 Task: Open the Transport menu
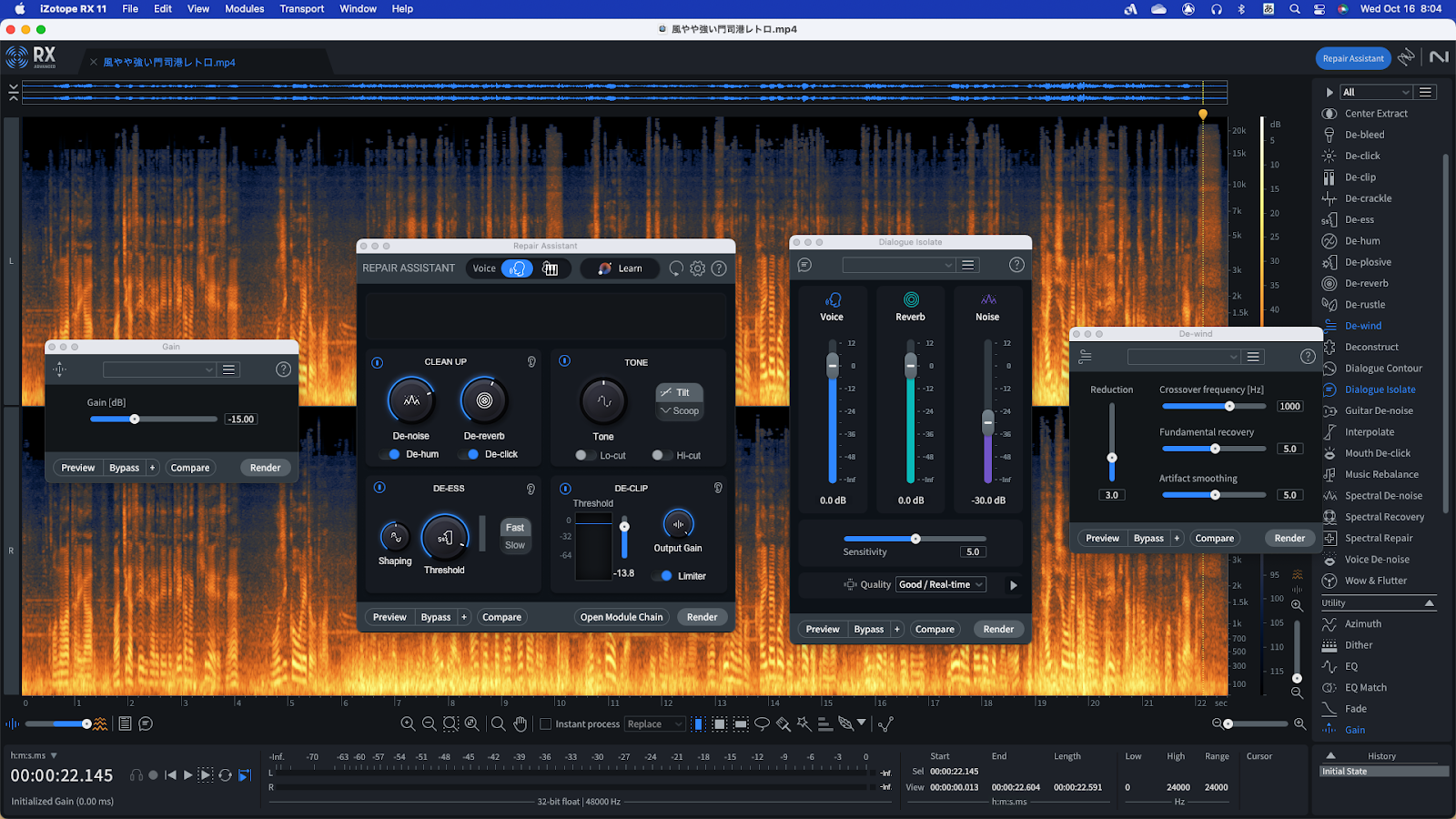301,9
